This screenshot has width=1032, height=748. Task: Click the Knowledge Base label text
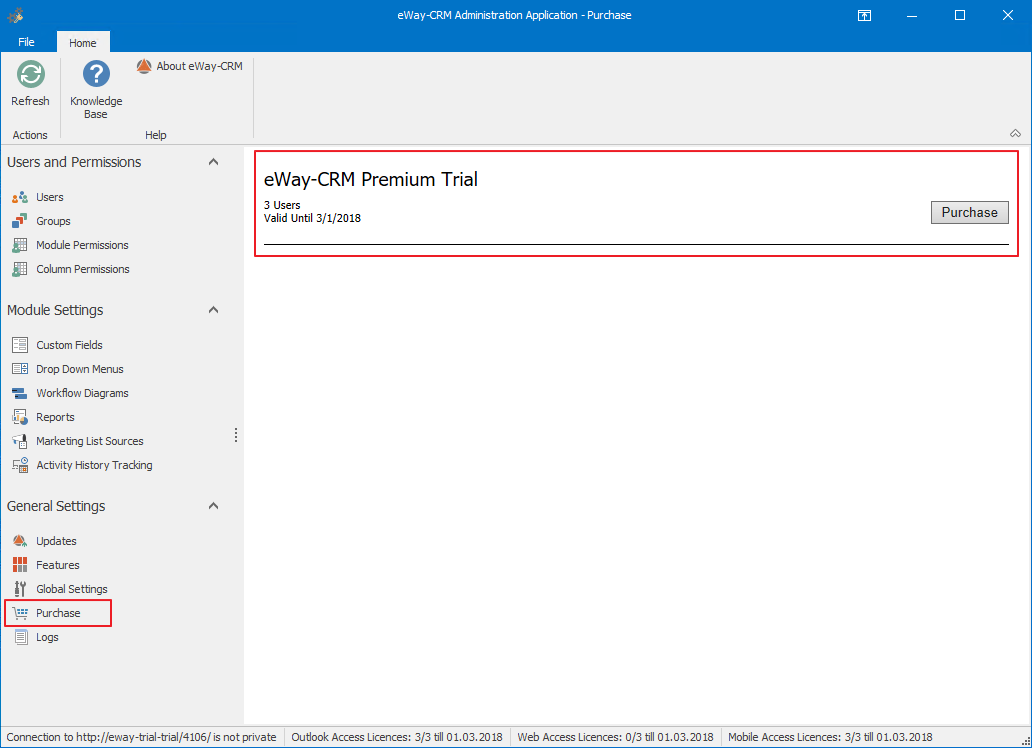click(x=96, y=107)
